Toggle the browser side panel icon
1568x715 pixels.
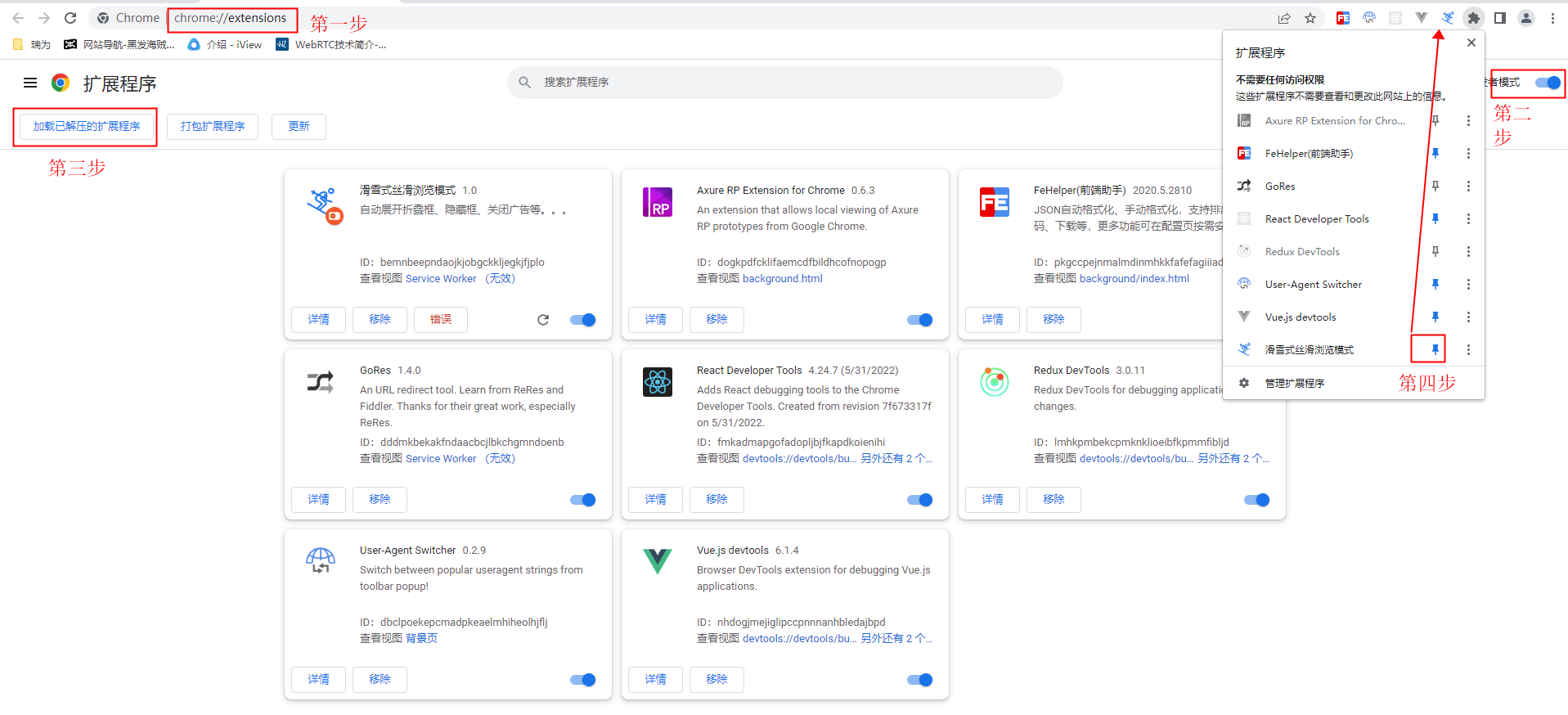coord(1500,18)
